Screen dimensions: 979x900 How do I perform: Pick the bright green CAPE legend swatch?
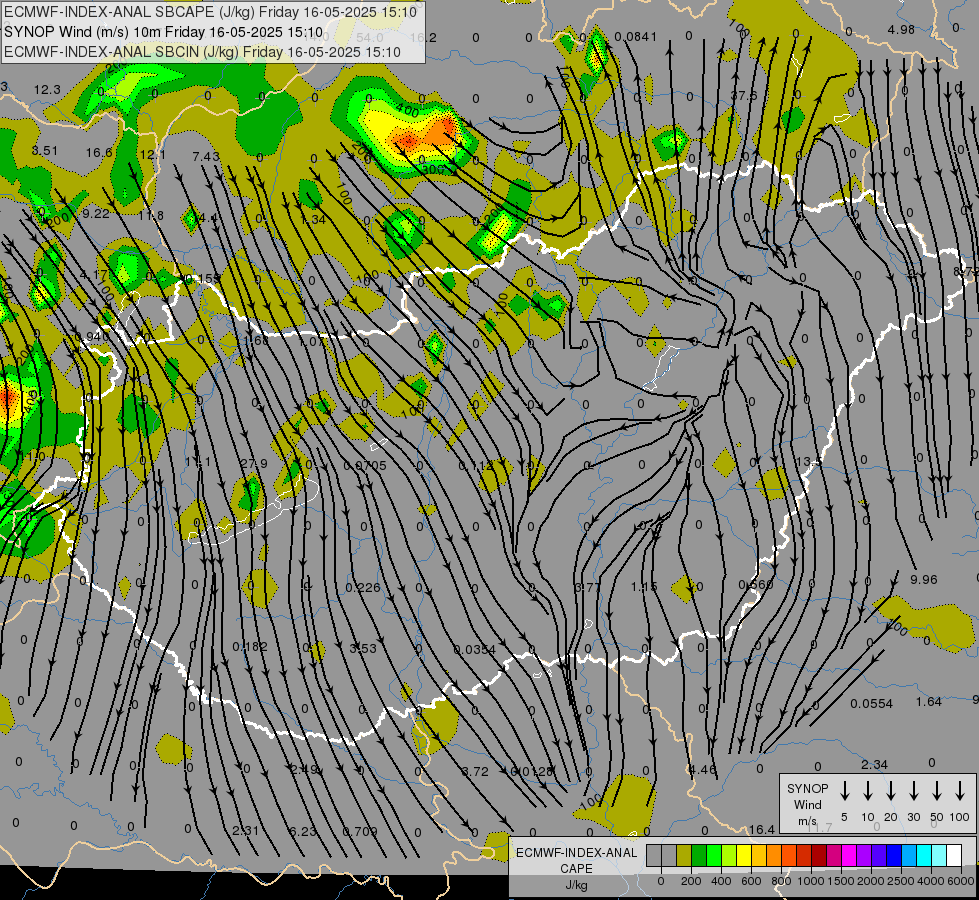click(714, 855)
